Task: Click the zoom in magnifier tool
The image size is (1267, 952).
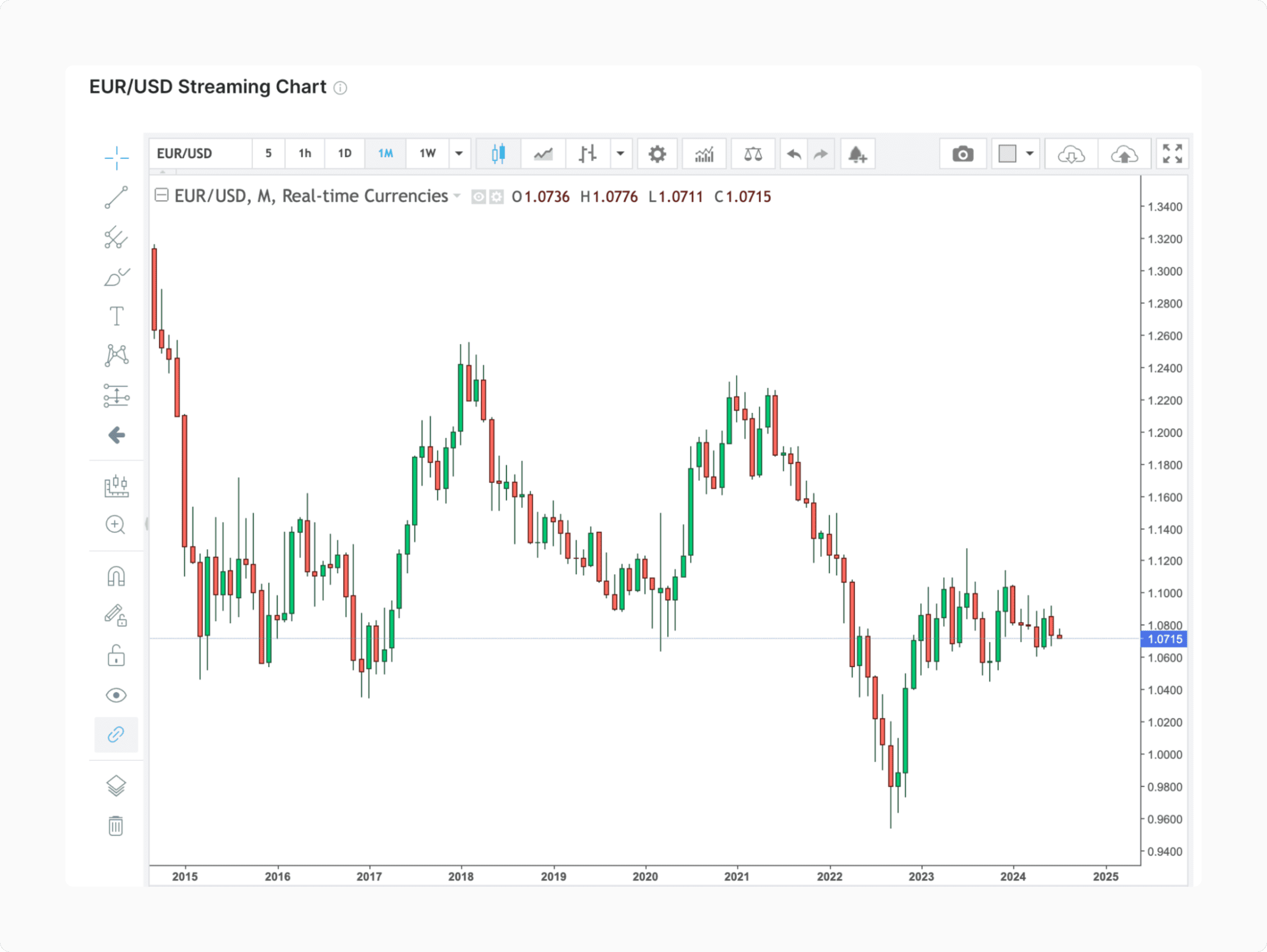Action: point(116,525)
